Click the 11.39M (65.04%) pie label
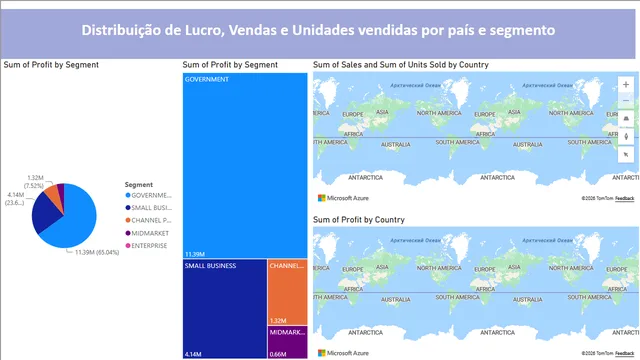This screenshot has height=360, width=640. click(x=97, y=253)
